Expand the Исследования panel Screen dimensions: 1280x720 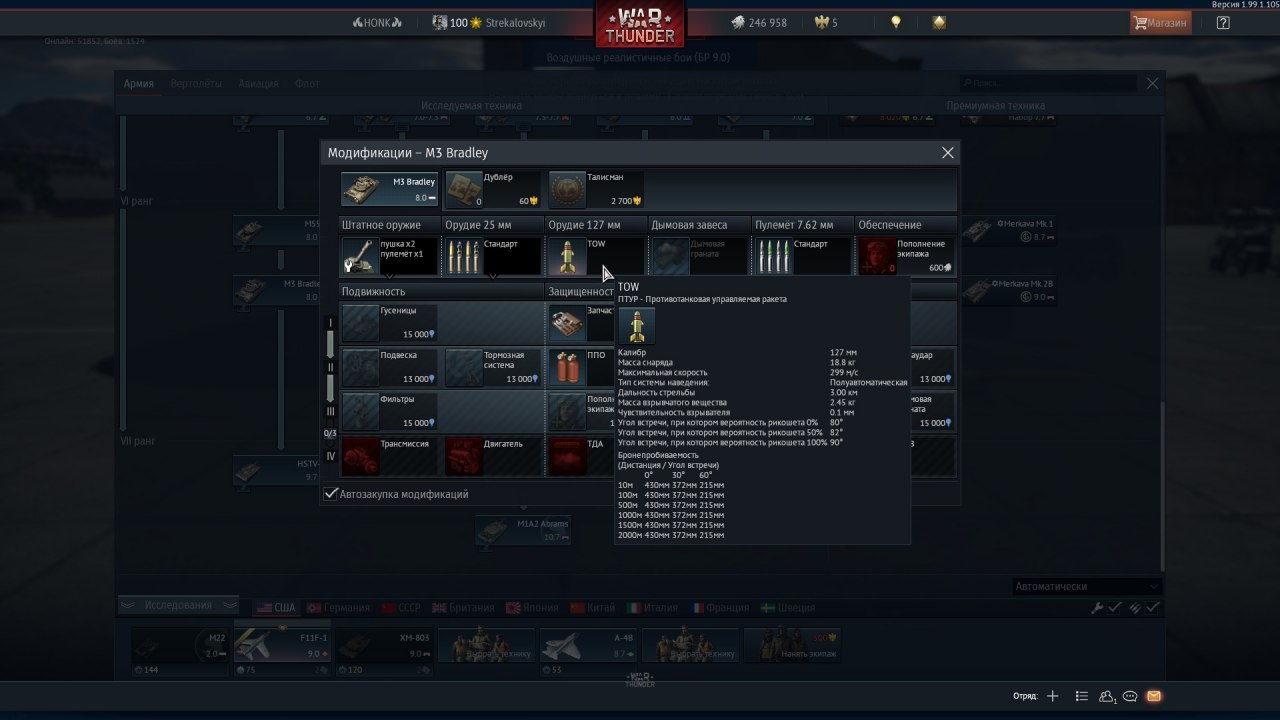[178, 605]
